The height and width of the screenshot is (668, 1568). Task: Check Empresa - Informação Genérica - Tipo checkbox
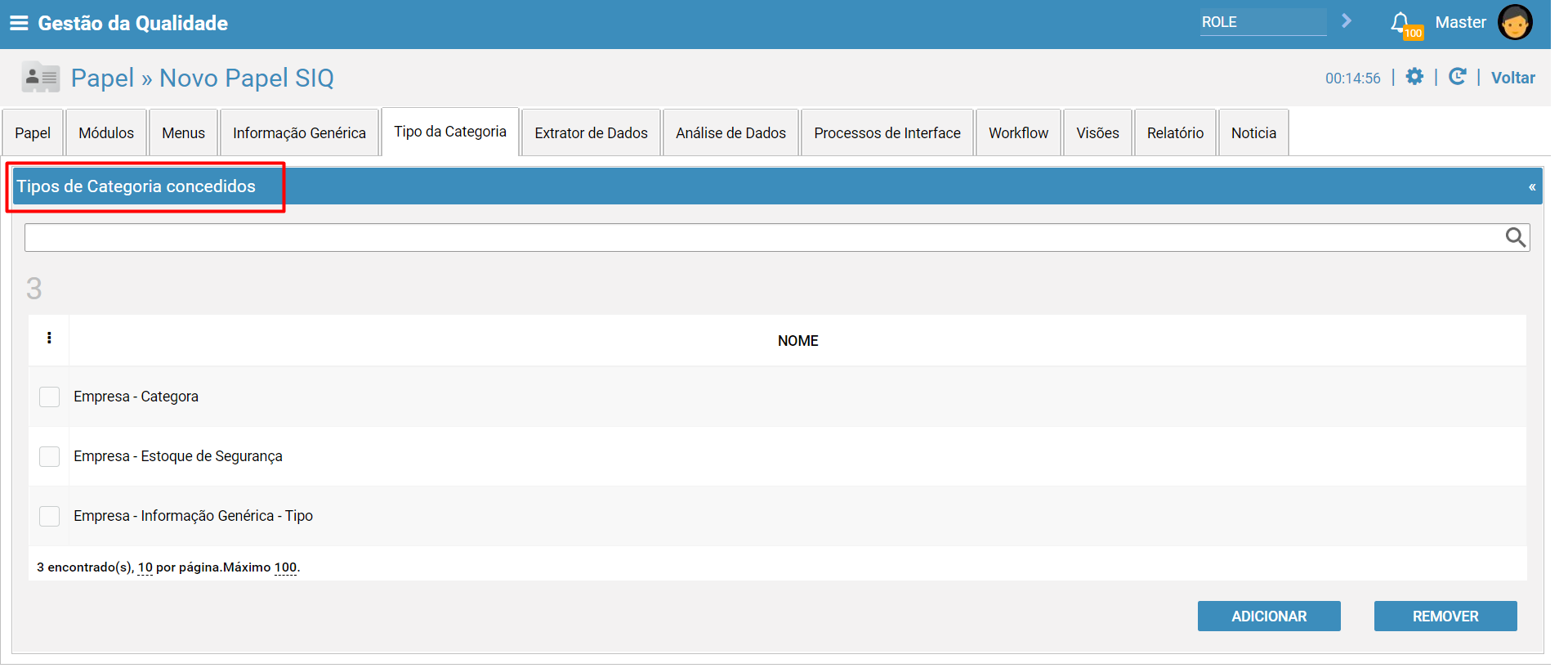tap(50, 516)
